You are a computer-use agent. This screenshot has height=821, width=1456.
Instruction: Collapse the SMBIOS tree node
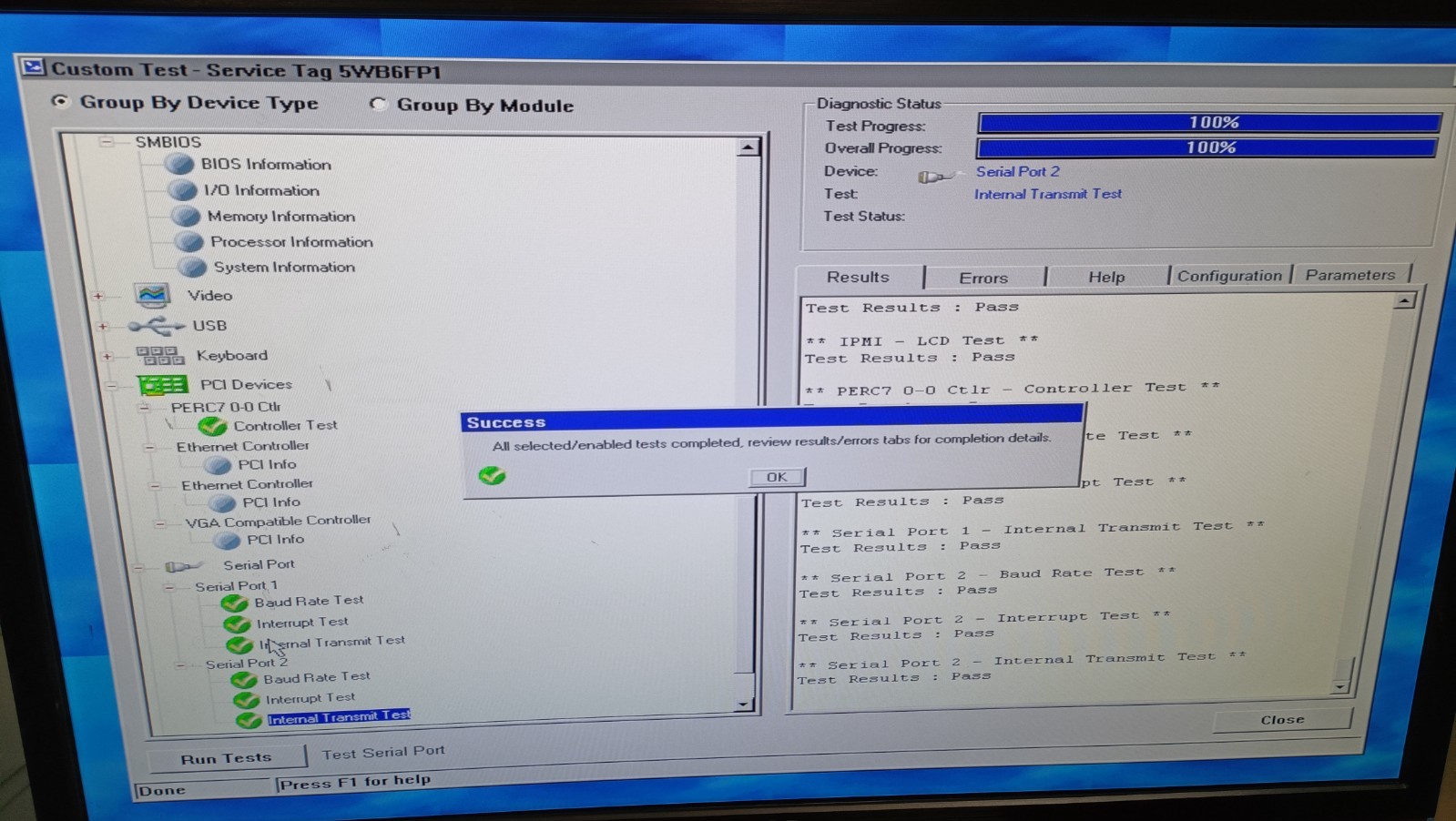107,142
